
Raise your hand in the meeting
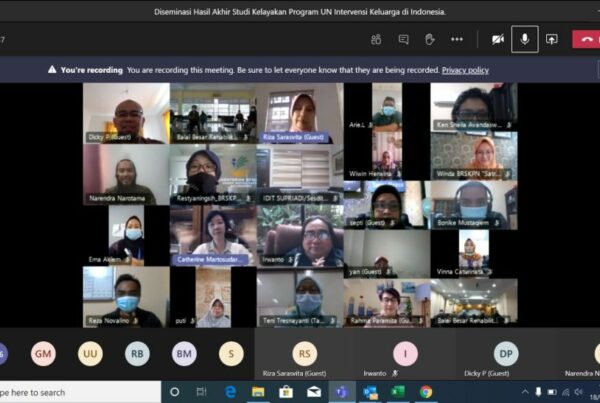click(430, 39)
